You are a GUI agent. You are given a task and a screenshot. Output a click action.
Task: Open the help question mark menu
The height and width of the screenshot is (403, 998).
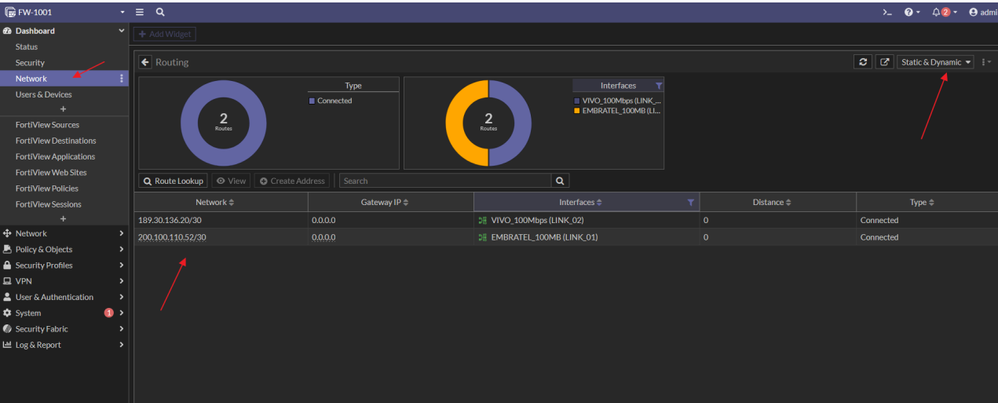click(x=912, y=12)
